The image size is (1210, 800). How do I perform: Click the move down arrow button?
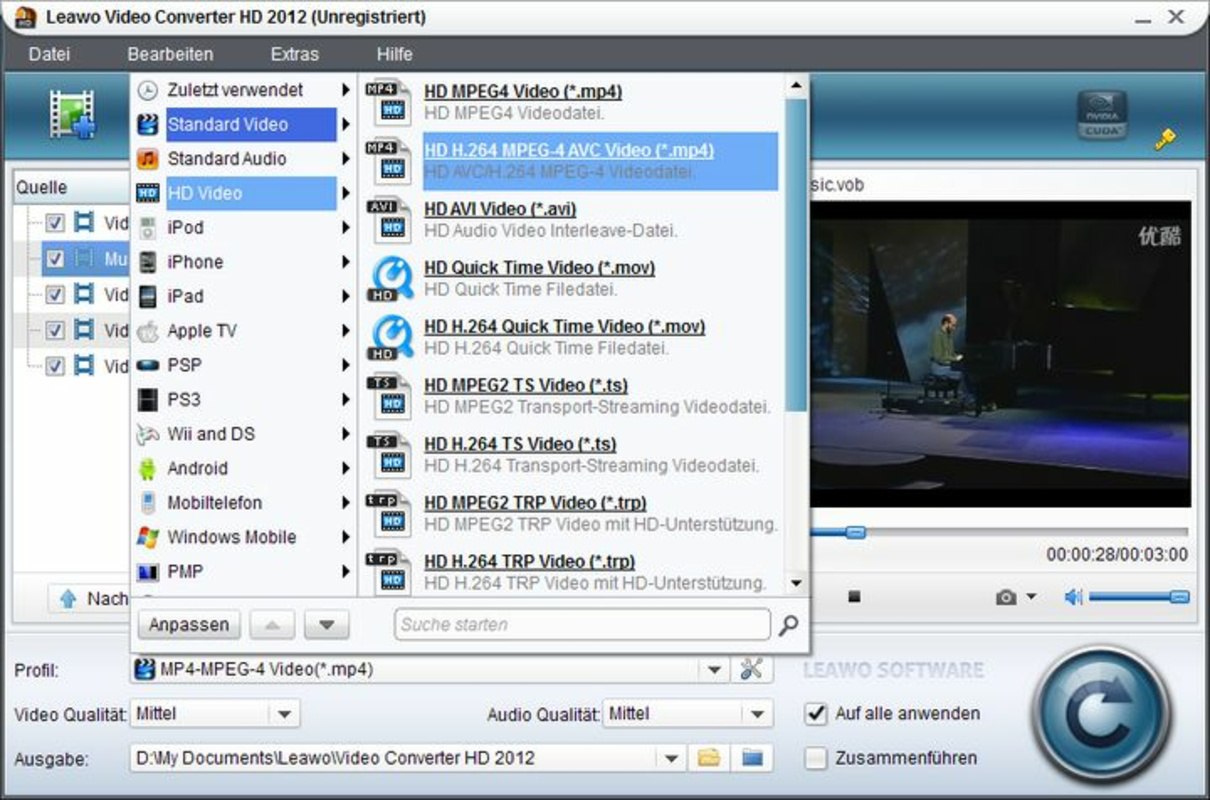[x=326, y=625]
